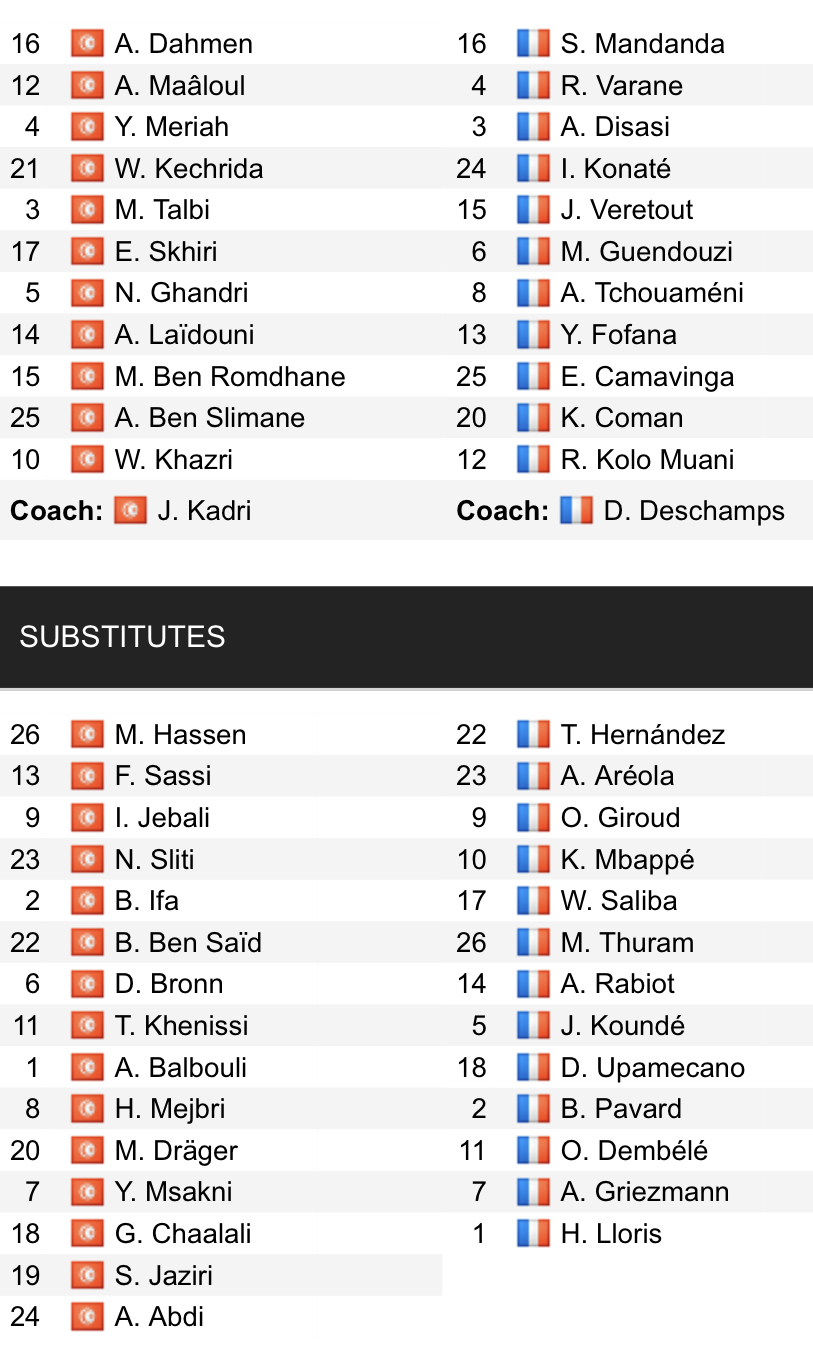Click the France flag next to O. Giroud

pyautogui.click(x=533, y=818)
